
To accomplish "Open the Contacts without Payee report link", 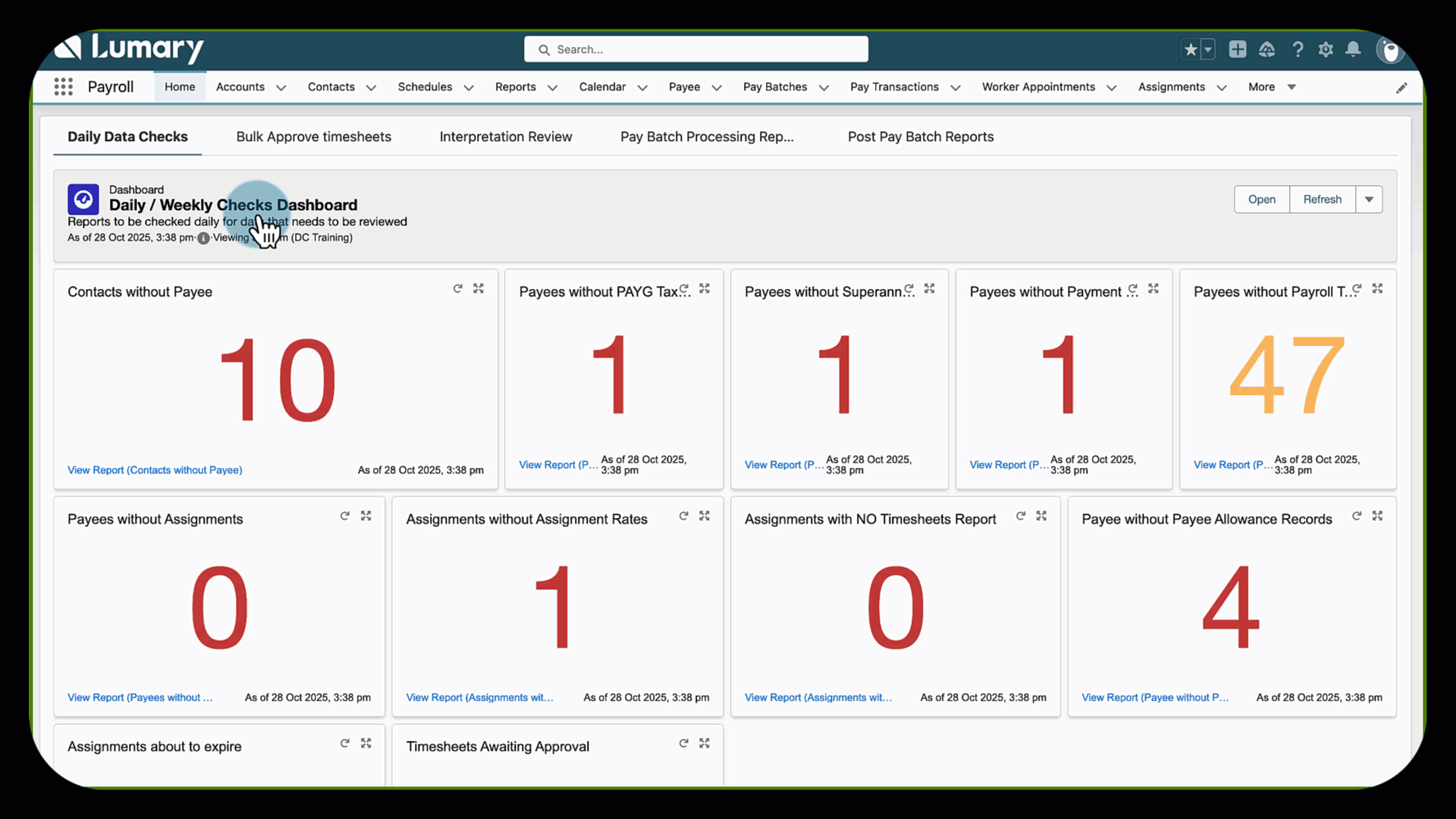I will [155, 469].
